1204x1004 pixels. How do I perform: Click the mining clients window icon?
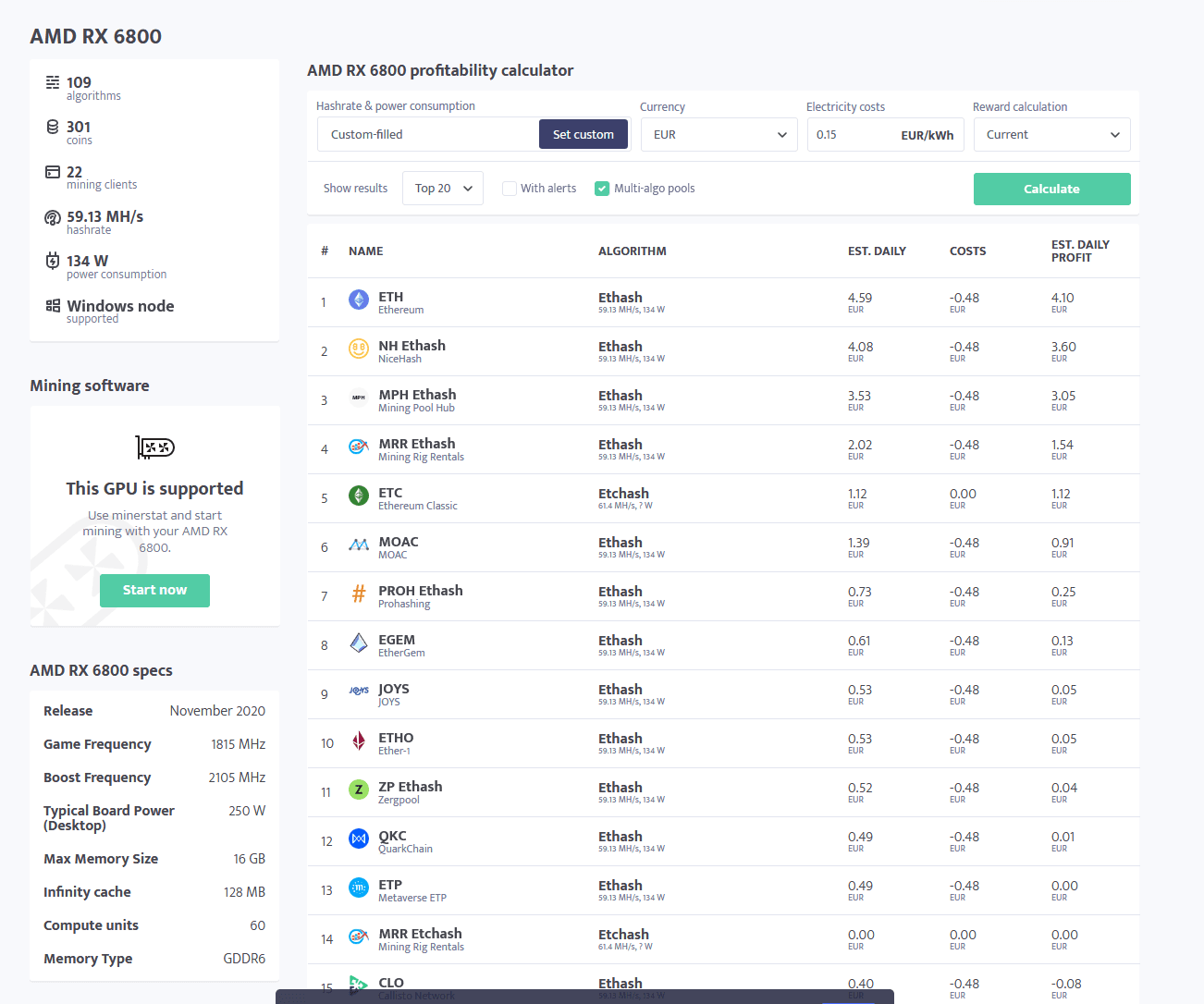[53, 172]
